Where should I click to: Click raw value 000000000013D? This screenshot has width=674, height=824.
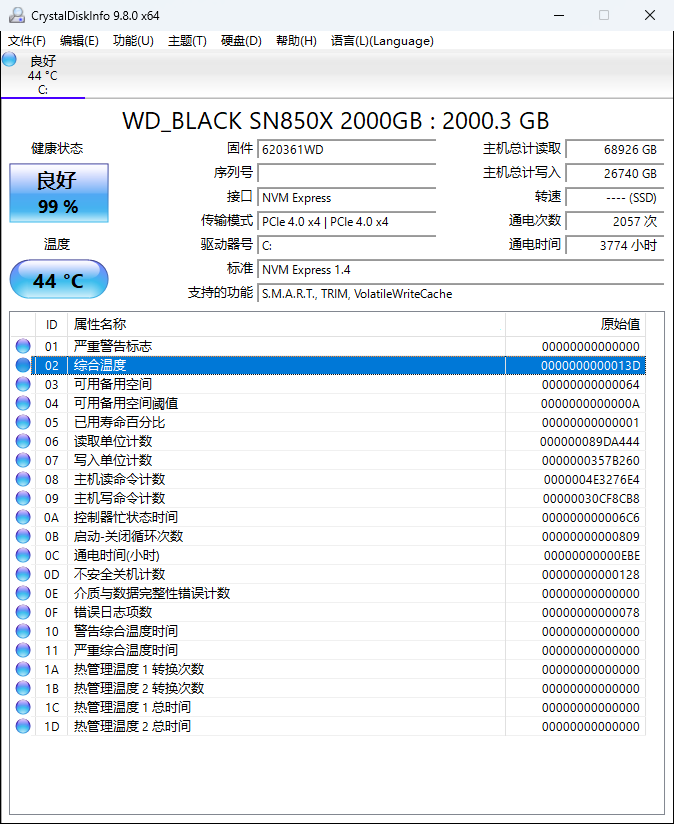point(590,366)
